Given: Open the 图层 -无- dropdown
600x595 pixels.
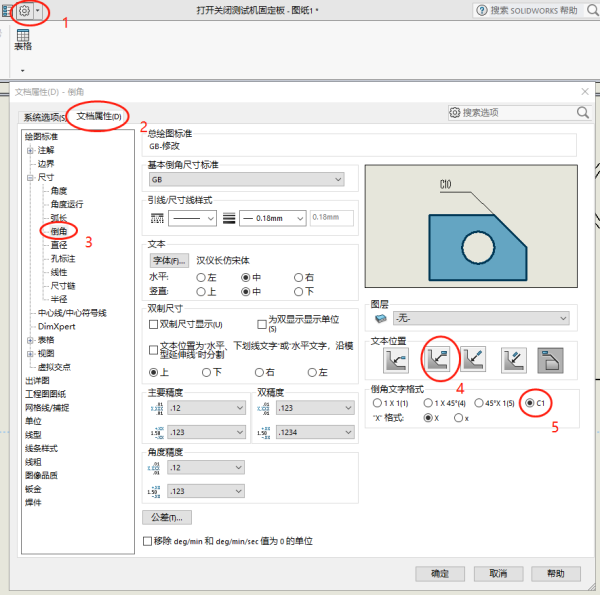Looking at the screenshot, I should 481,318.
